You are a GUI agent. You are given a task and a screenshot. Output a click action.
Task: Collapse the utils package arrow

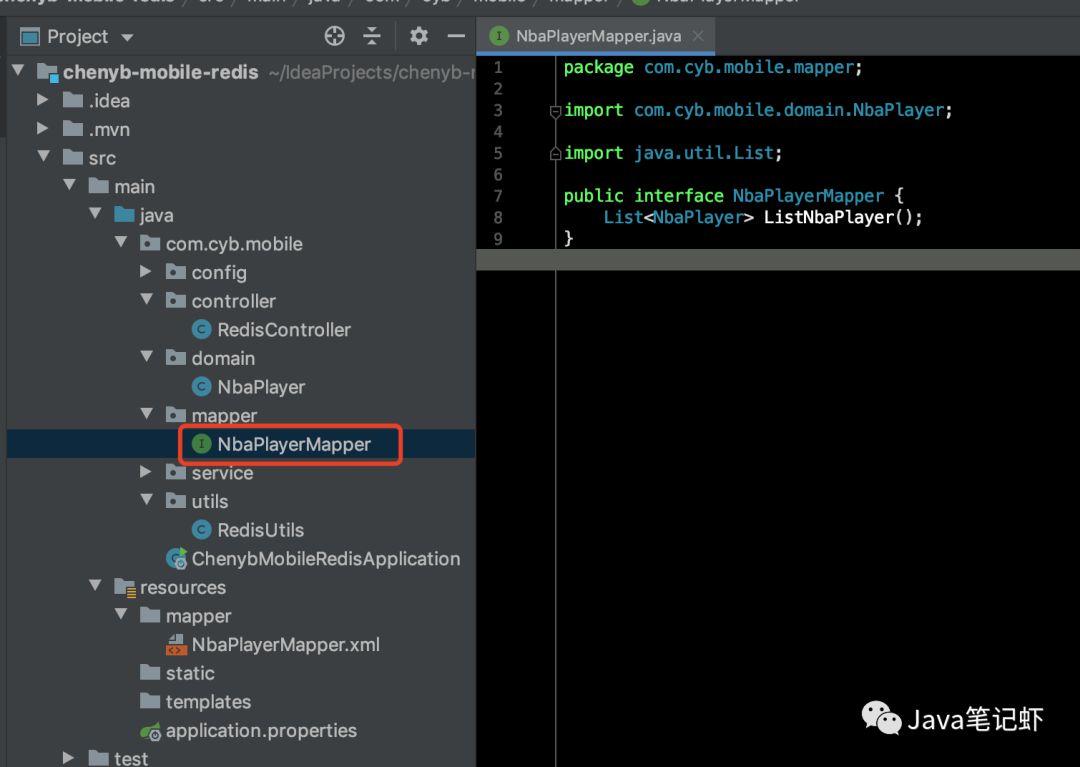point(147,500)
